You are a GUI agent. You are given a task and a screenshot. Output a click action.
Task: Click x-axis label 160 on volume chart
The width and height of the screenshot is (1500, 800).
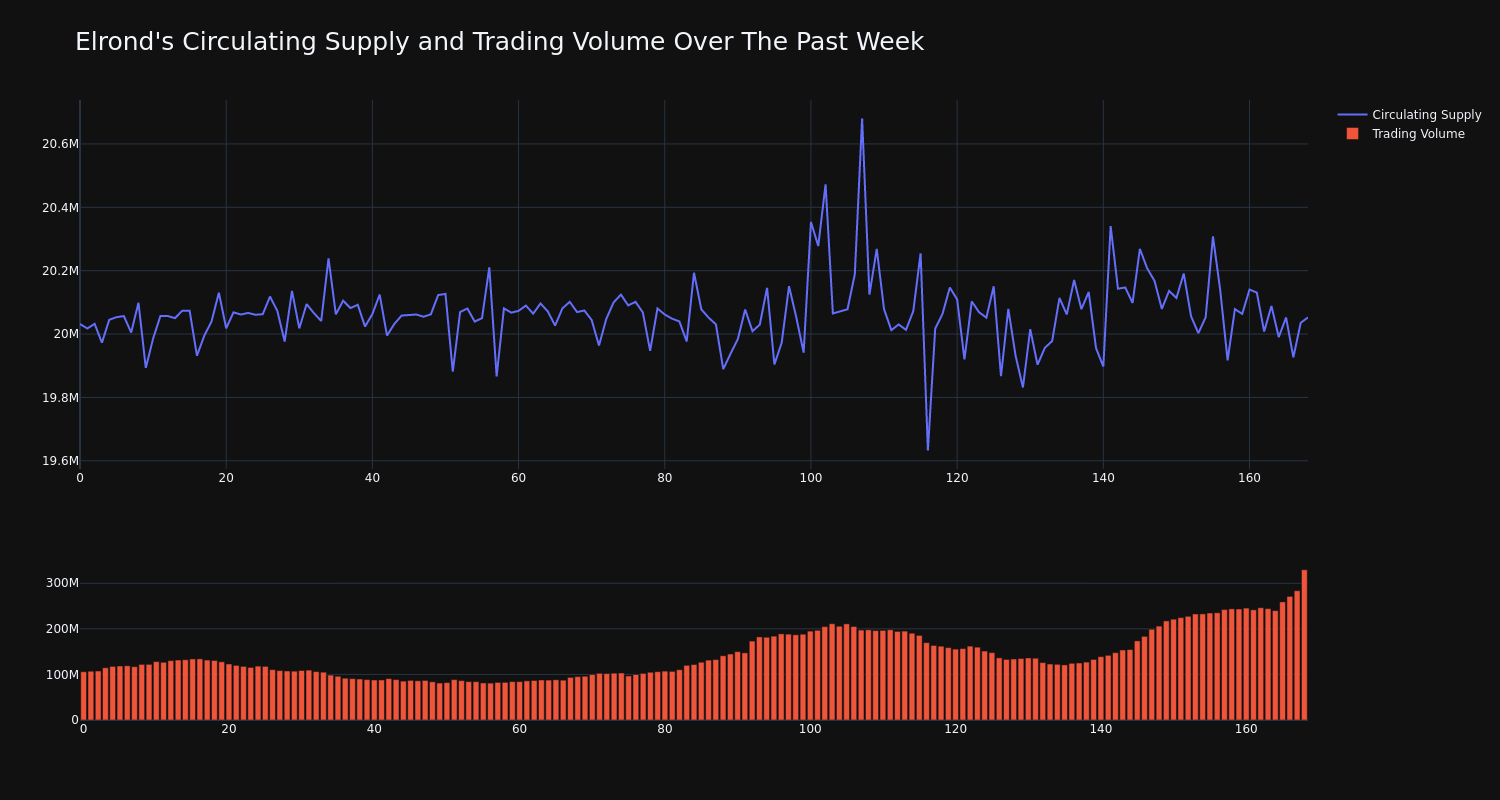pyautogui.click(x=1246, y=729)
